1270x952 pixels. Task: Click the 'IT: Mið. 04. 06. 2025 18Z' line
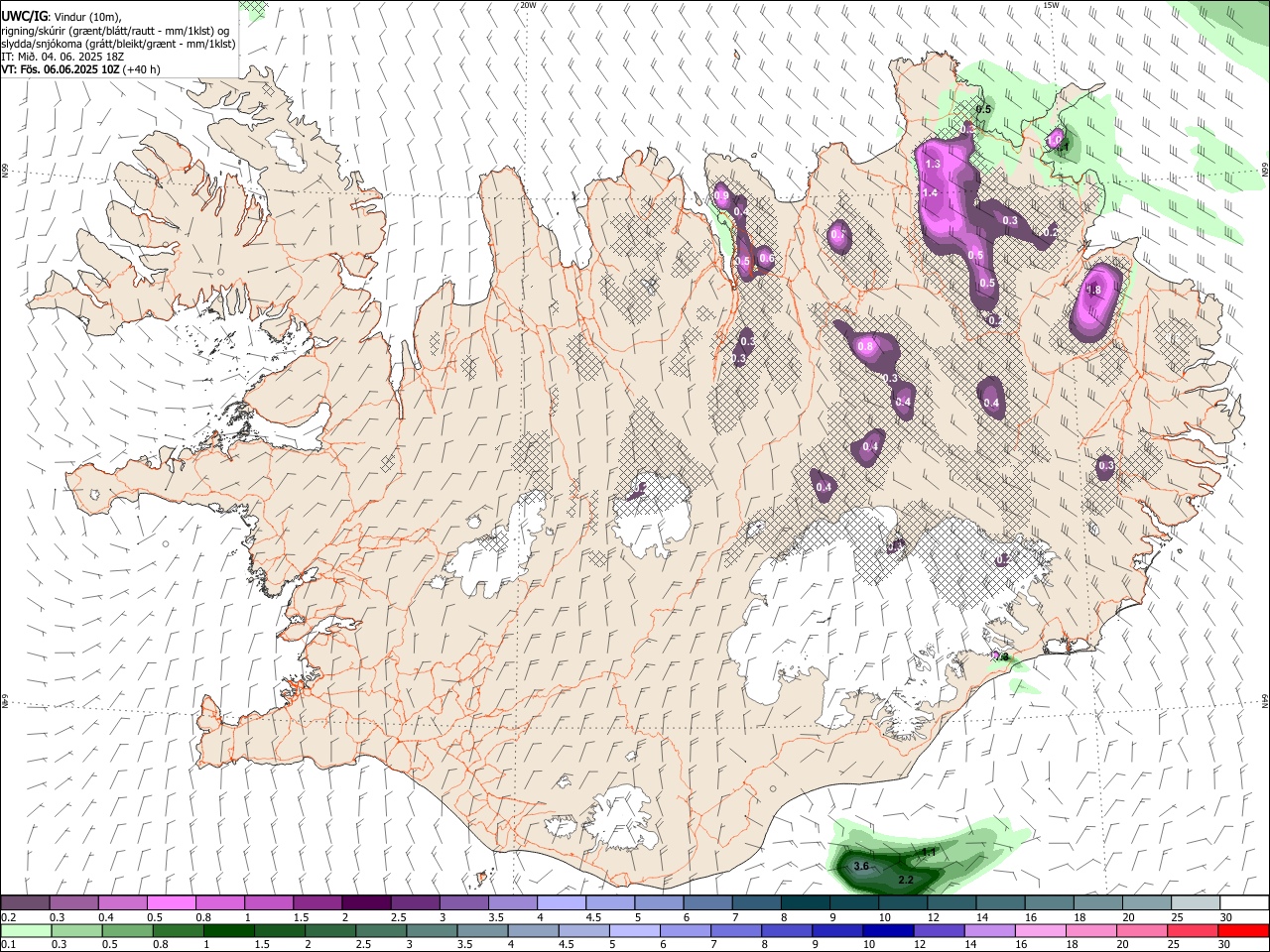coord(63,57)
